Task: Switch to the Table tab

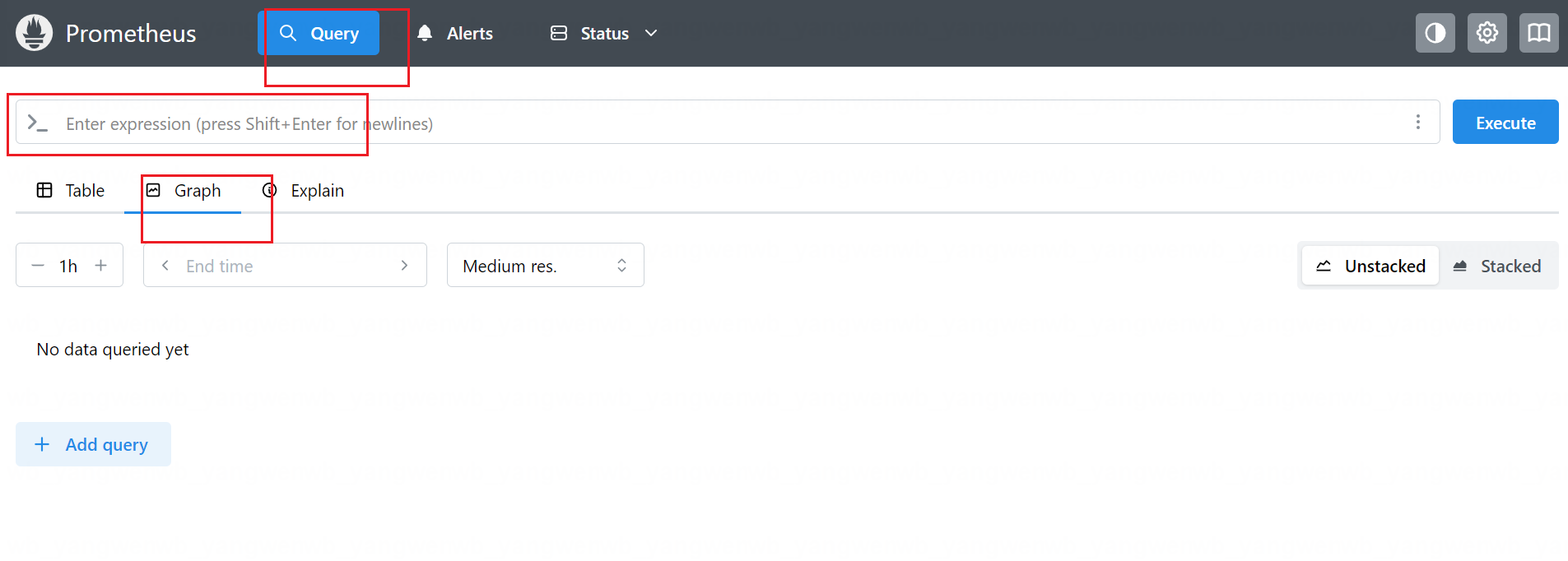Action: (x=71, y=191)
